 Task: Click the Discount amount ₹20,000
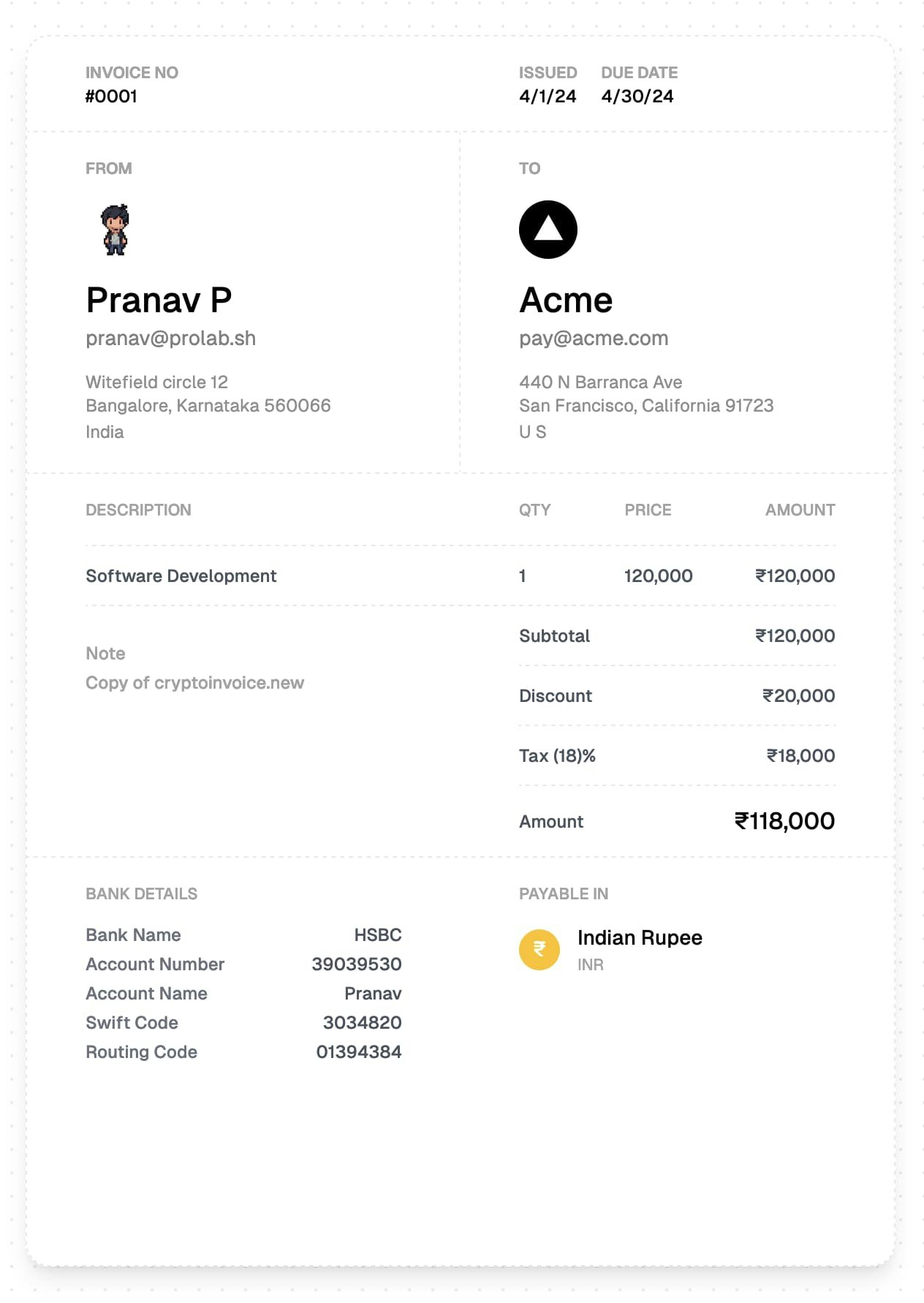point(798,696)
